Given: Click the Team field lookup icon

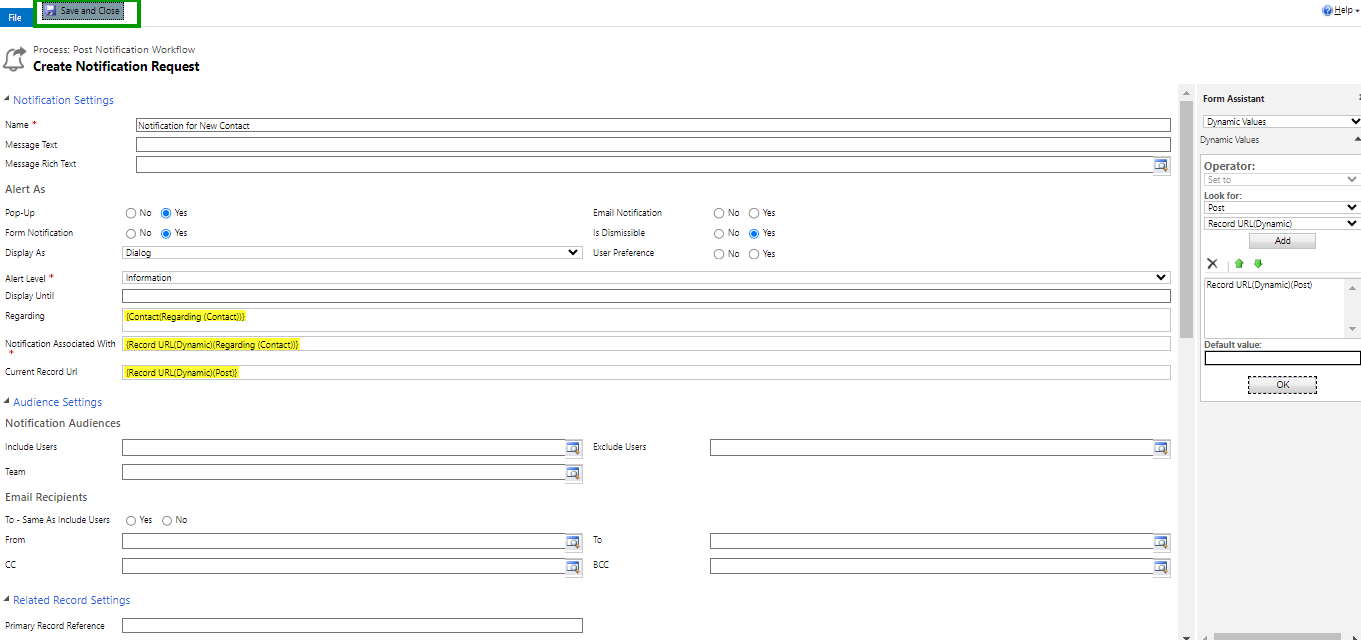Looking at the screenshot, I should (573, 473).
